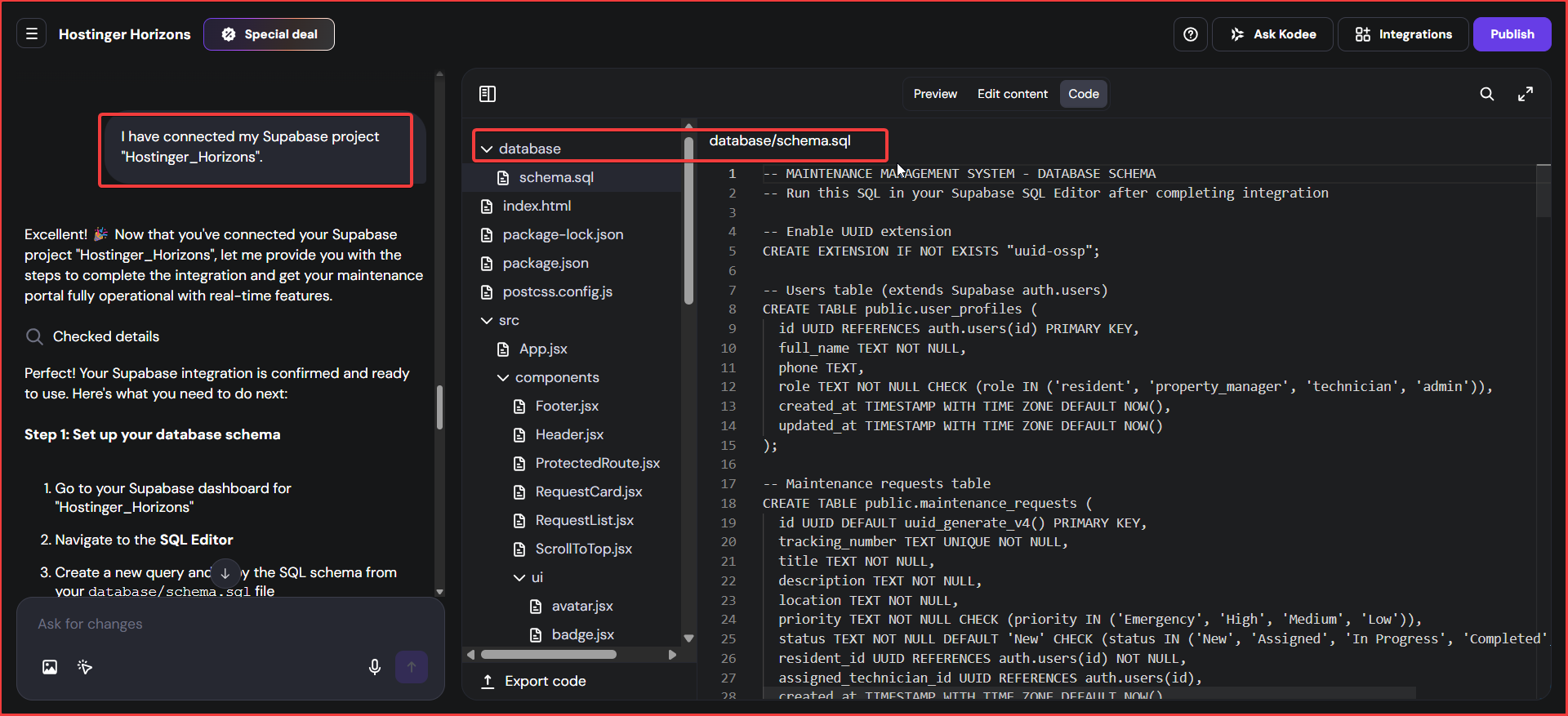
Task: Toggle the file tree sidebar panel icon
Action: click(488, 94)
